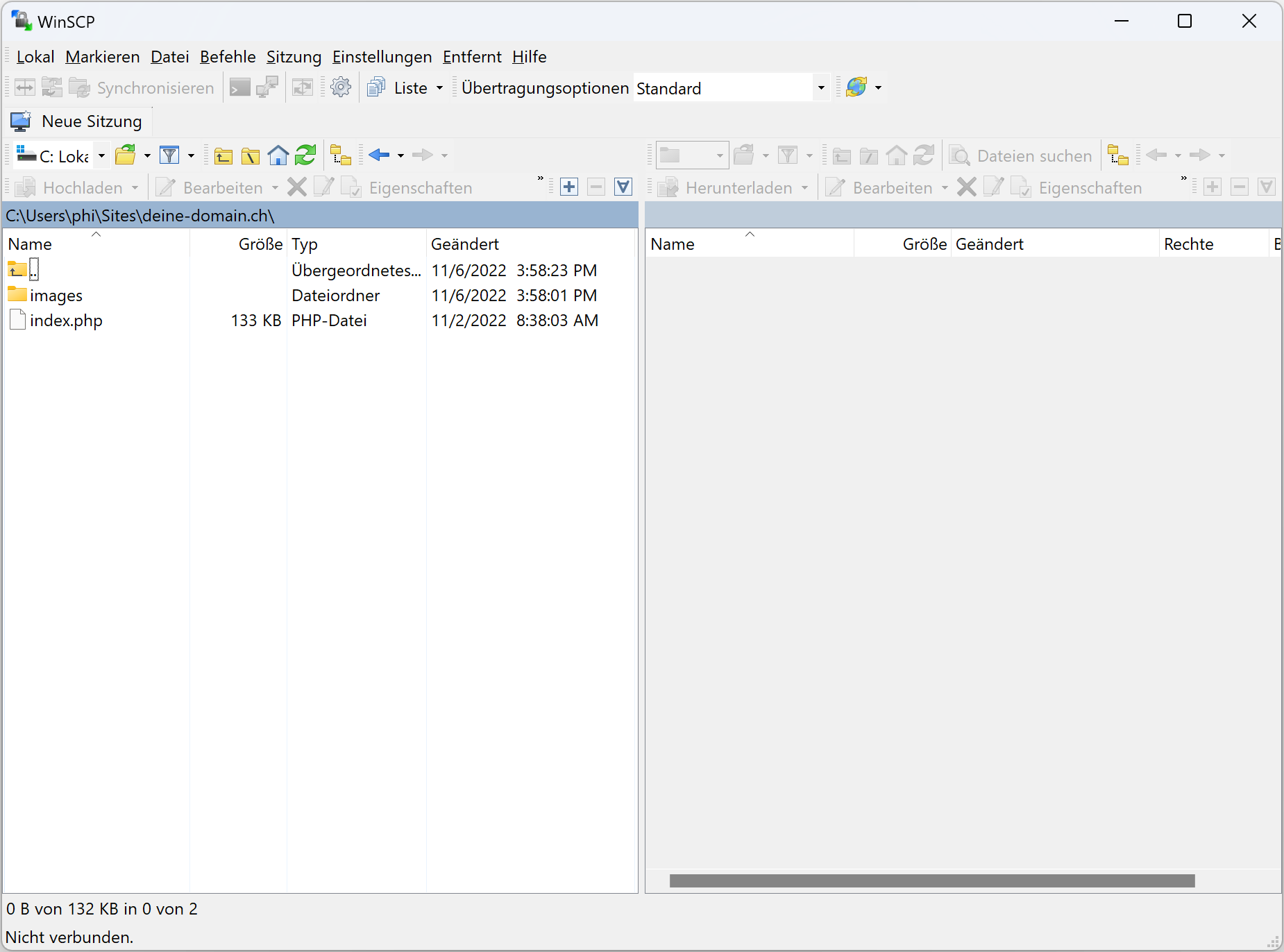Click the open in PuTTY icon

click(267, 87)
